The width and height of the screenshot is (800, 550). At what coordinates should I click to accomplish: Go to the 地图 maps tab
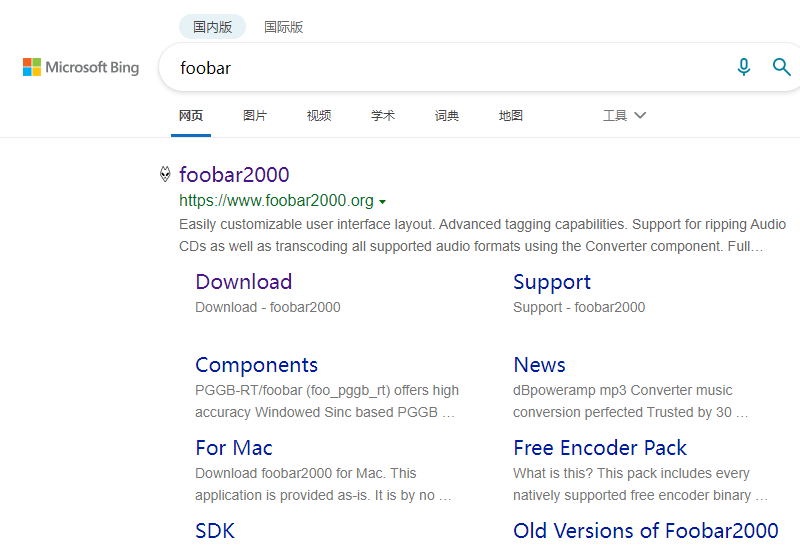point(511,115)
